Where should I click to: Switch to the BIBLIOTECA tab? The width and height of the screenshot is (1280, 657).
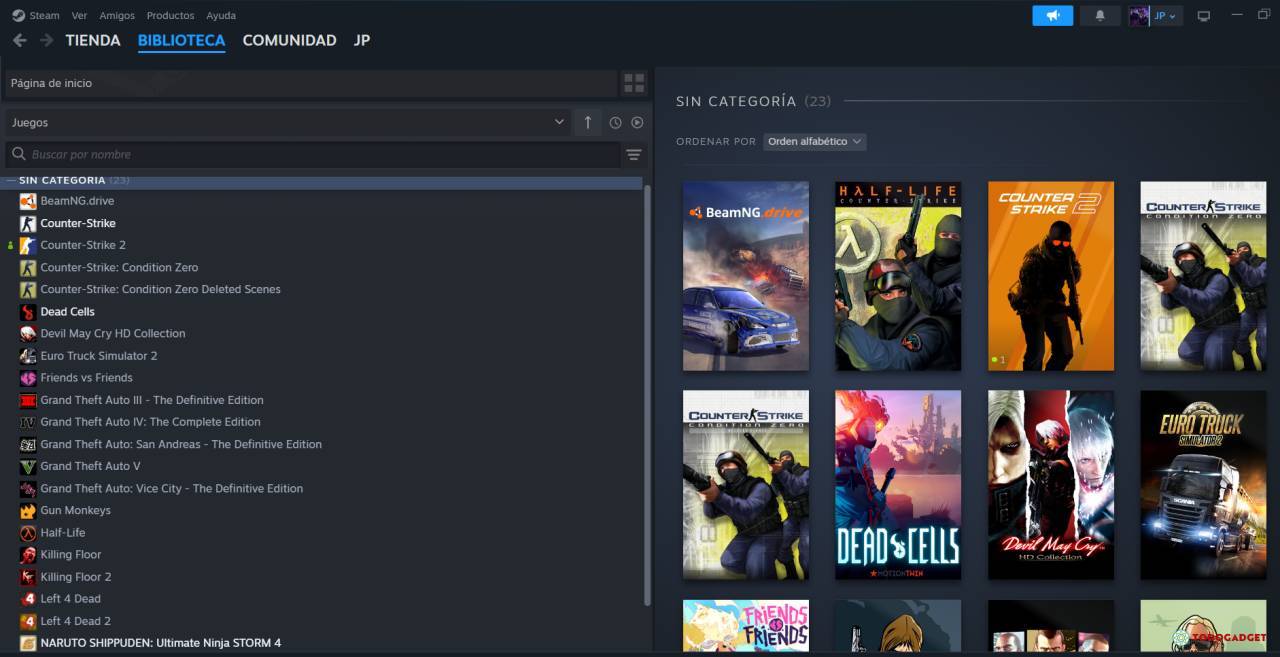181,40
